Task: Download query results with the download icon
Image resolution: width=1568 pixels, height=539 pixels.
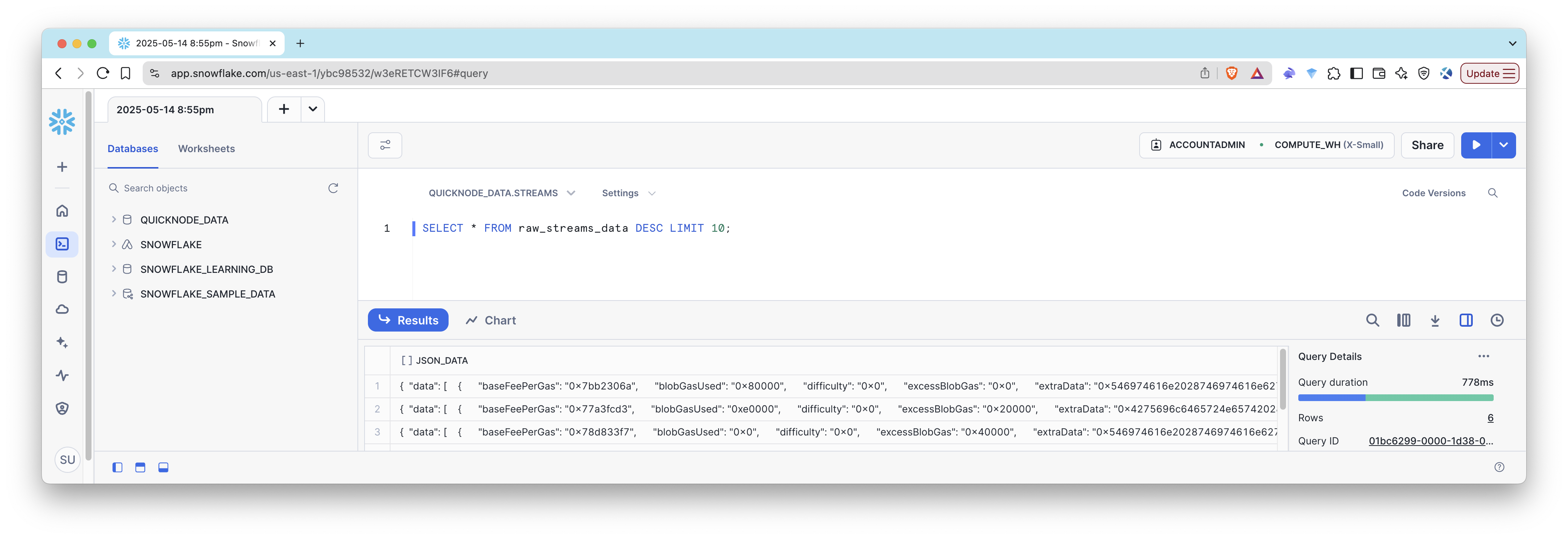Action: tap(1435, 320)
